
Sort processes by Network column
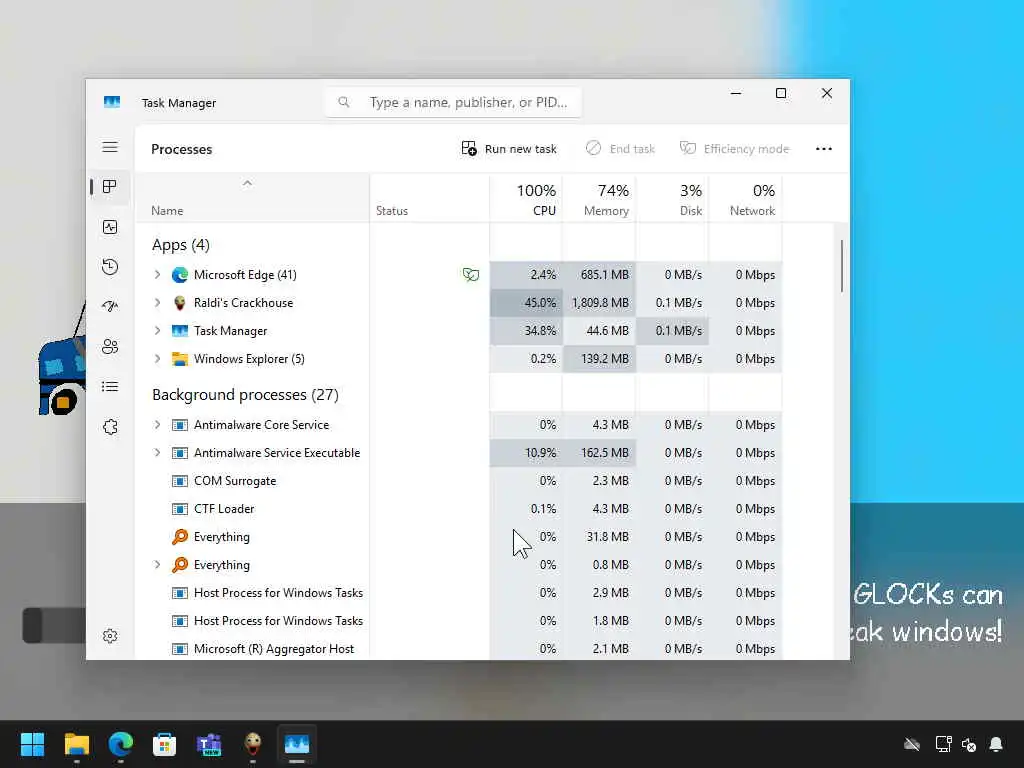(x=746, y=199)
